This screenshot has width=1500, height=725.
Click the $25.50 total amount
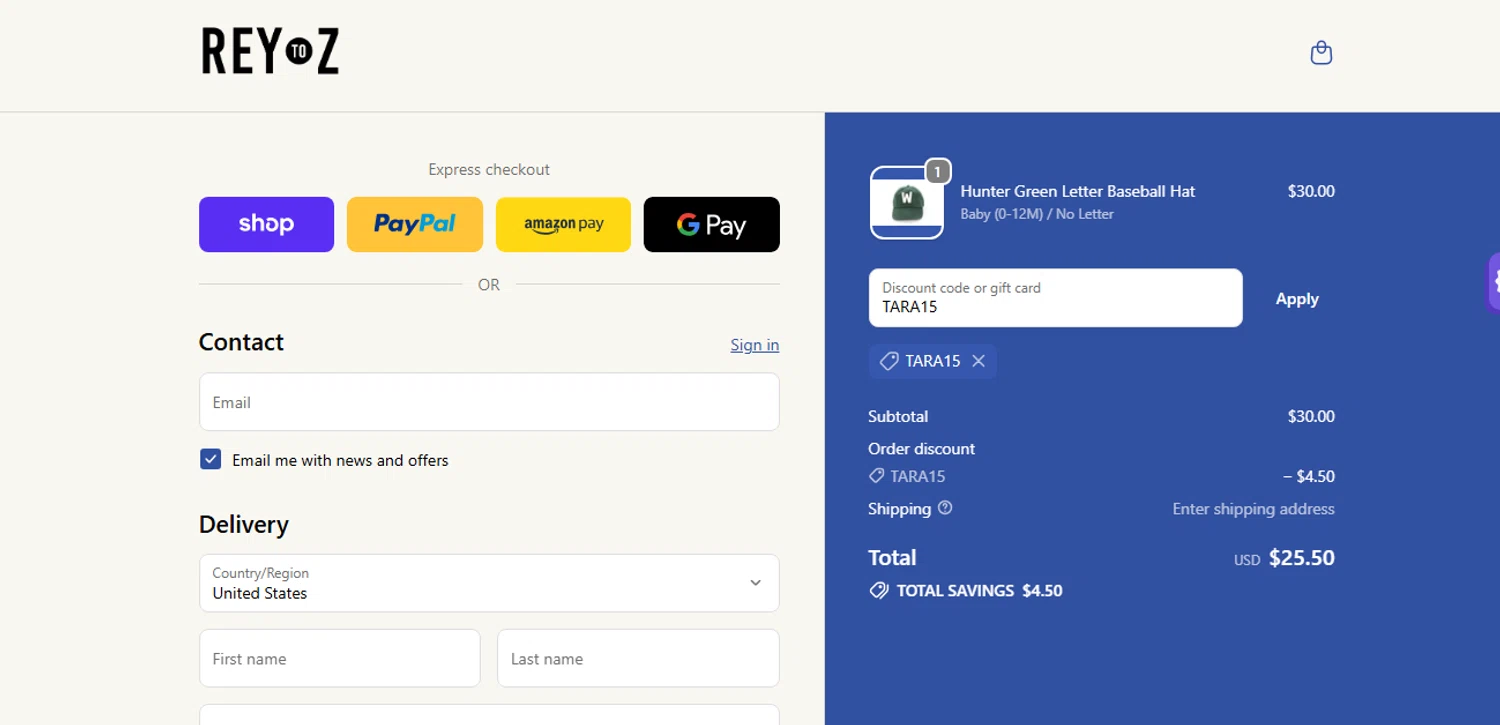click(x=1301, y=558)
